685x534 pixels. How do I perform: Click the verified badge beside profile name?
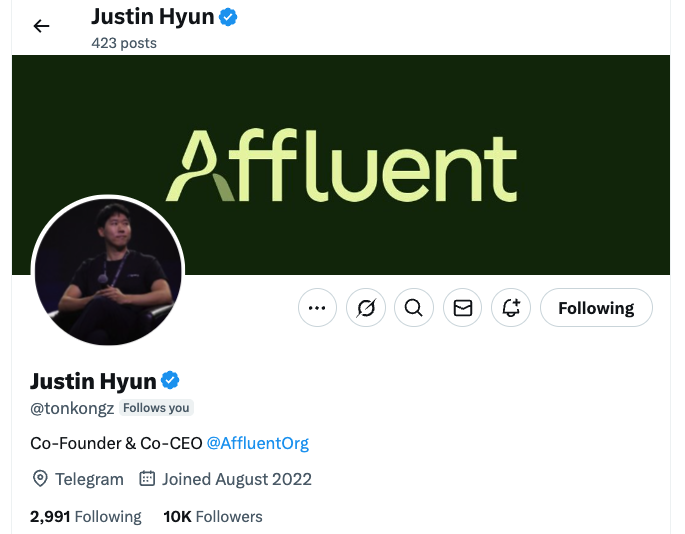(x=170, y=380)
